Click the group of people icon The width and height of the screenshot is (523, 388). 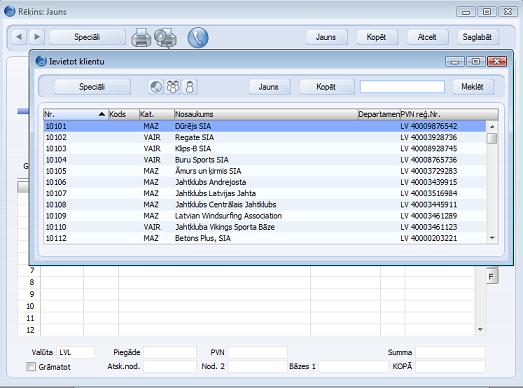[x=173, y=87]
